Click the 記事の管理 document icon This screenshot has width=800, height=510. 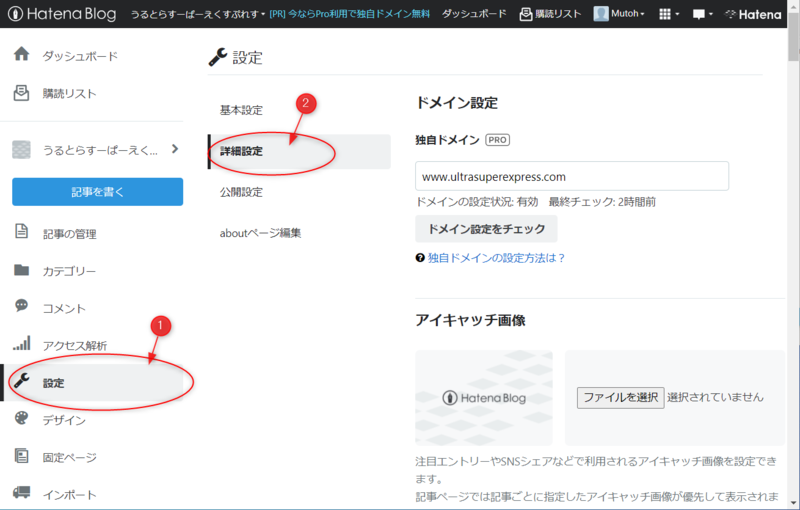tap(21, 231)
